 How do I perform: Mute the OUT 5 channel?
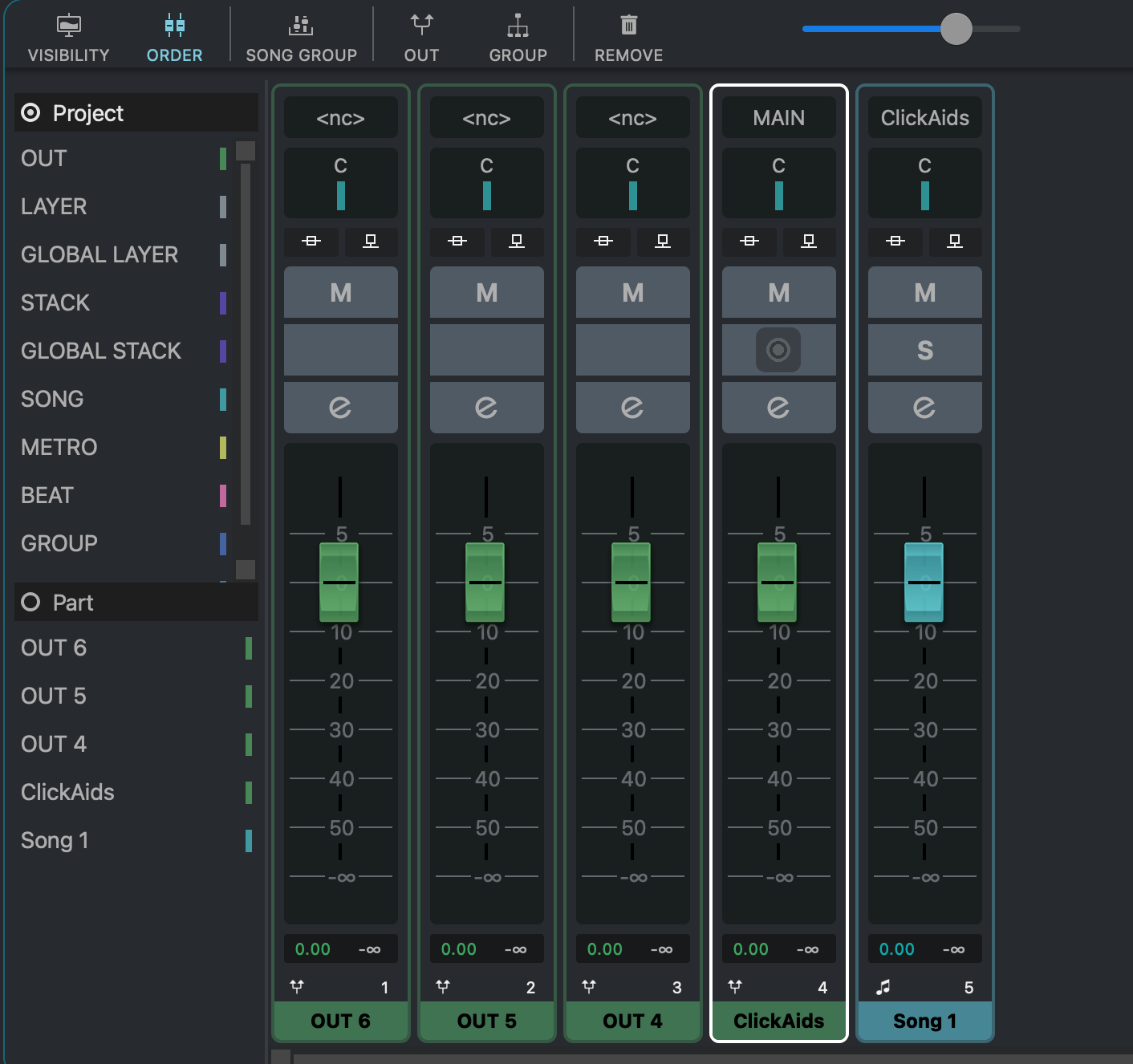pyautogui.click(x=486, y=293)
